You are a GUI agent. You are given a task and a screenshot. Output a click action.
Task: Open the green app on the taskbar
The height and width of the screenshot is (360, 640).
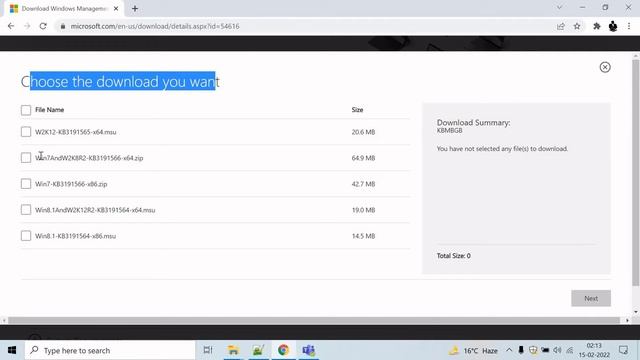coord(258,350)
